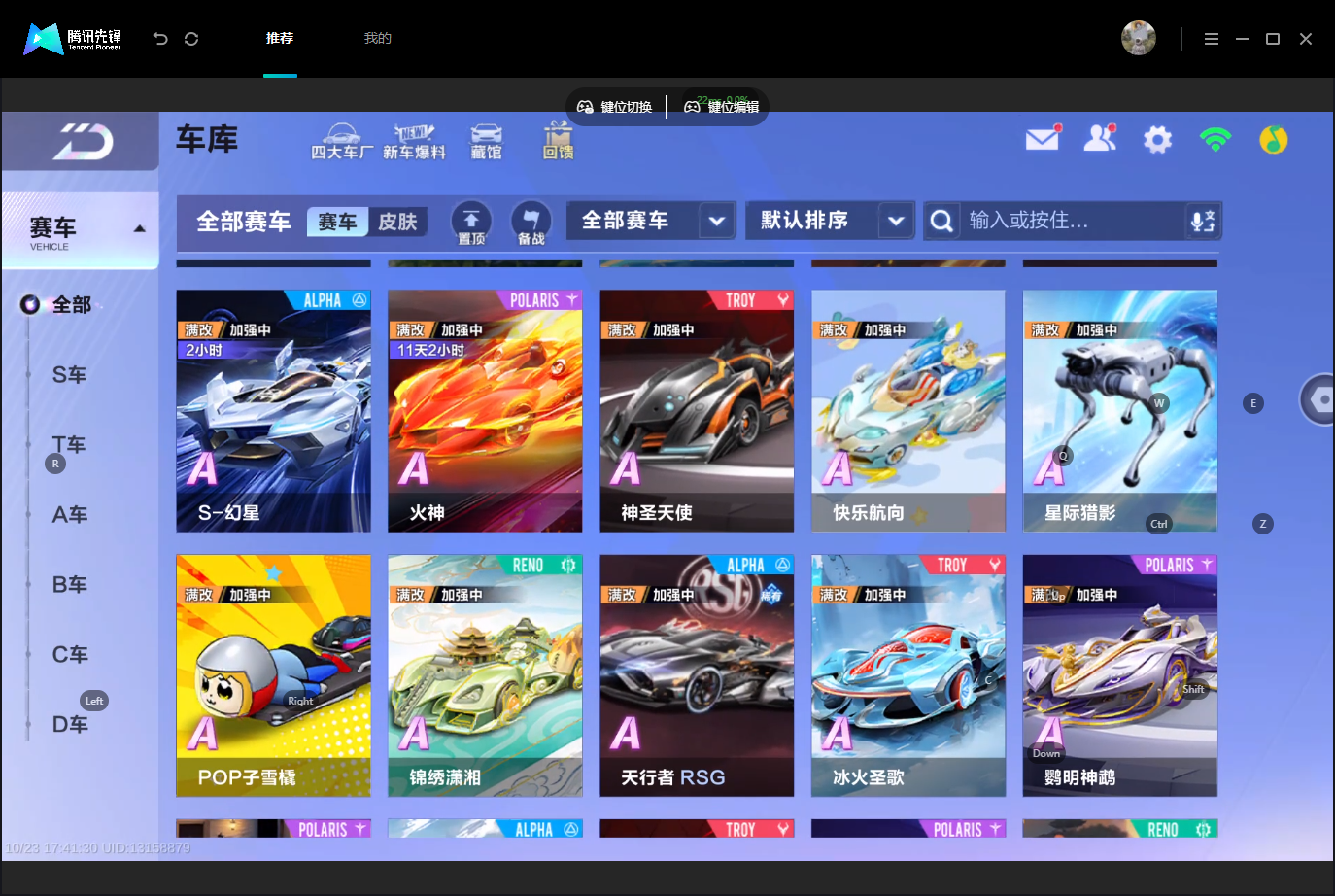Select the C车 category

pyautogui.click(x=70, y=655)
